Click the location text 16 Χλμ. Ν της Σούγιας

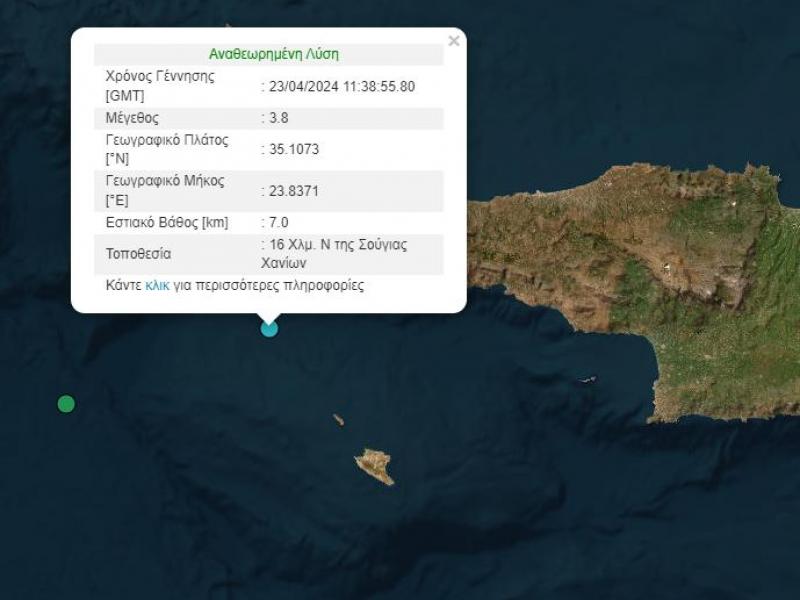coord(338,245)
